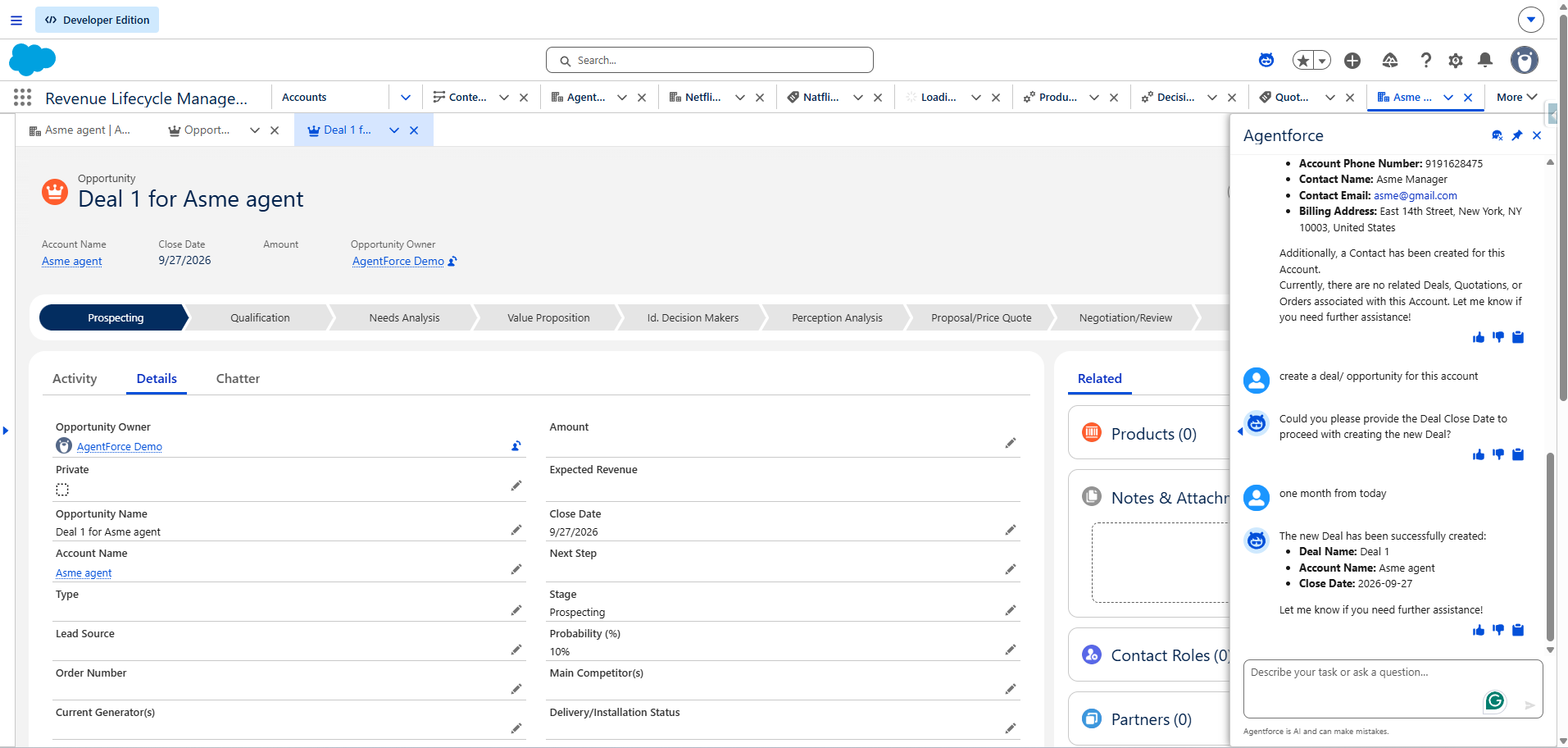Expand the Quot... tab dropdown chevron
Image resolution: width=1568 pixels, height=748 pixels.
[1330, 98]
